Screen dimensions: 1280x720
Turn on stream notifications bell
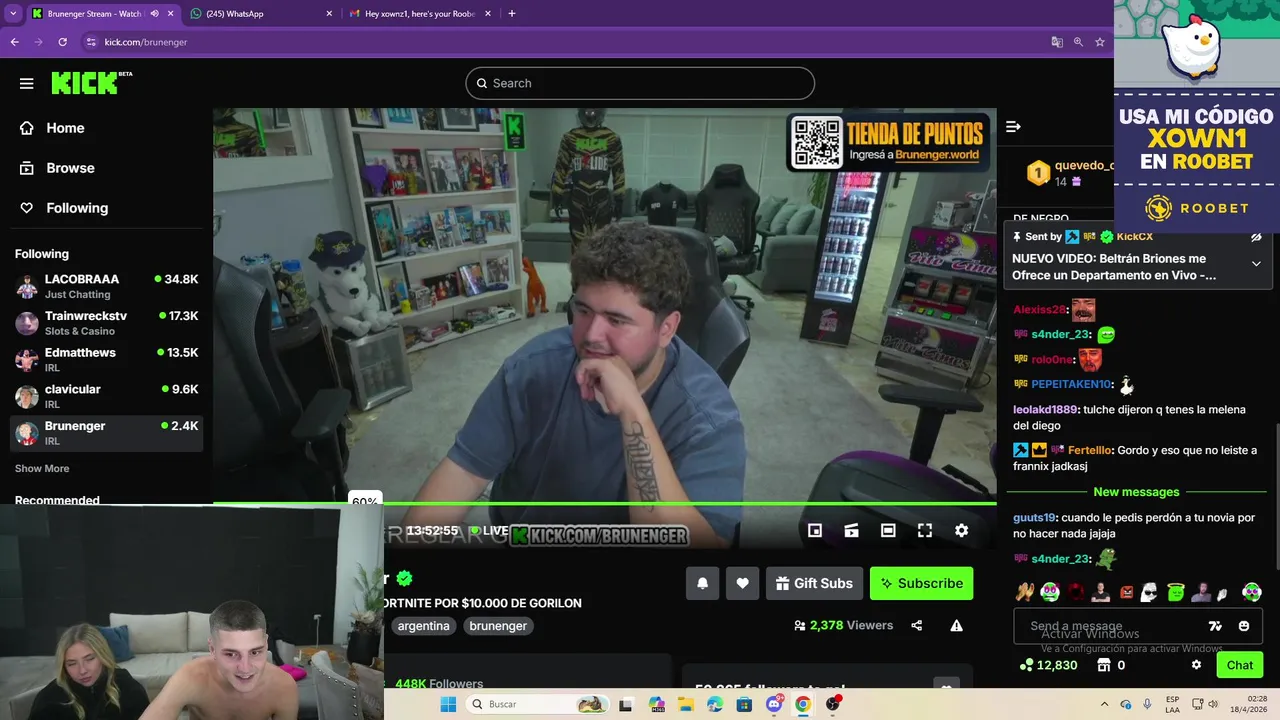click(702, 583)
